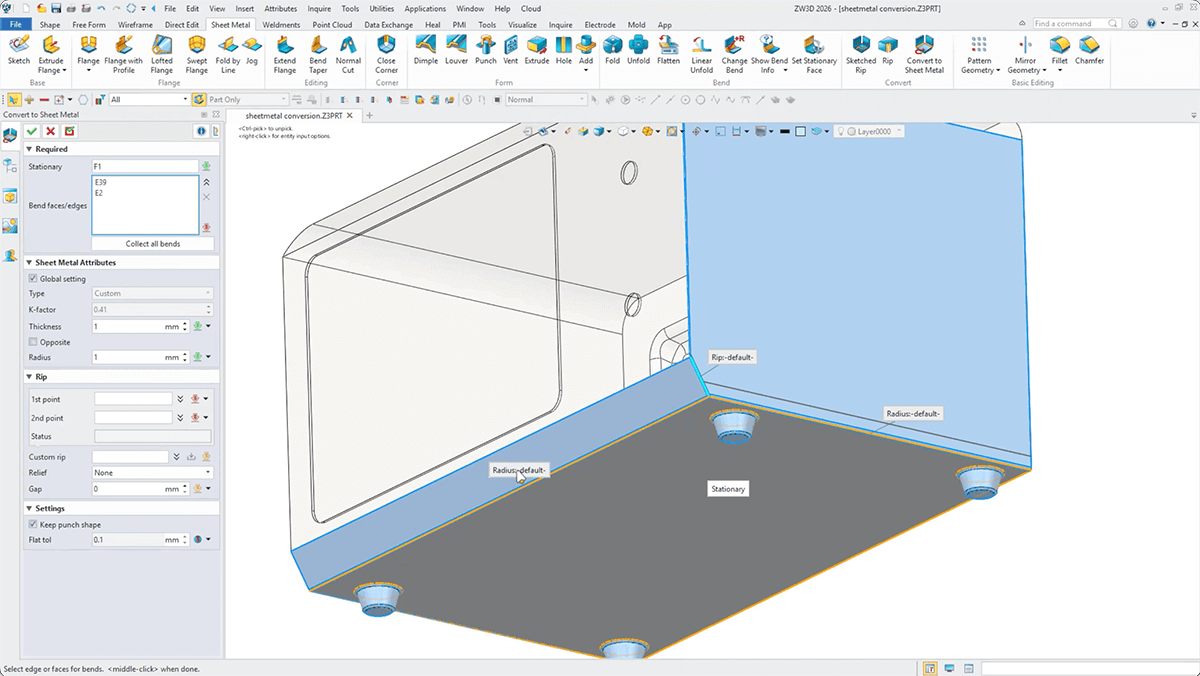Click the Collect all bends button
Screen dimensions: 1200x676
tap(152, 244)
